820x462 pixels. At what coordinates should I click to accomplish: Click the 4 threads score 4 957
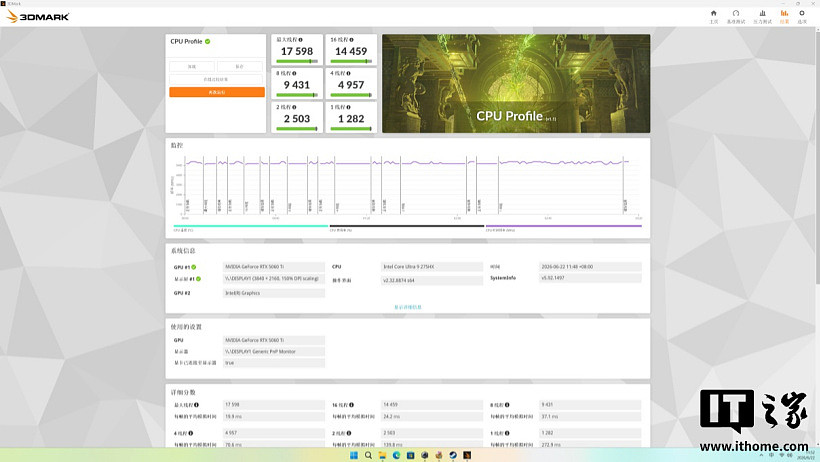tap(351, 85)
